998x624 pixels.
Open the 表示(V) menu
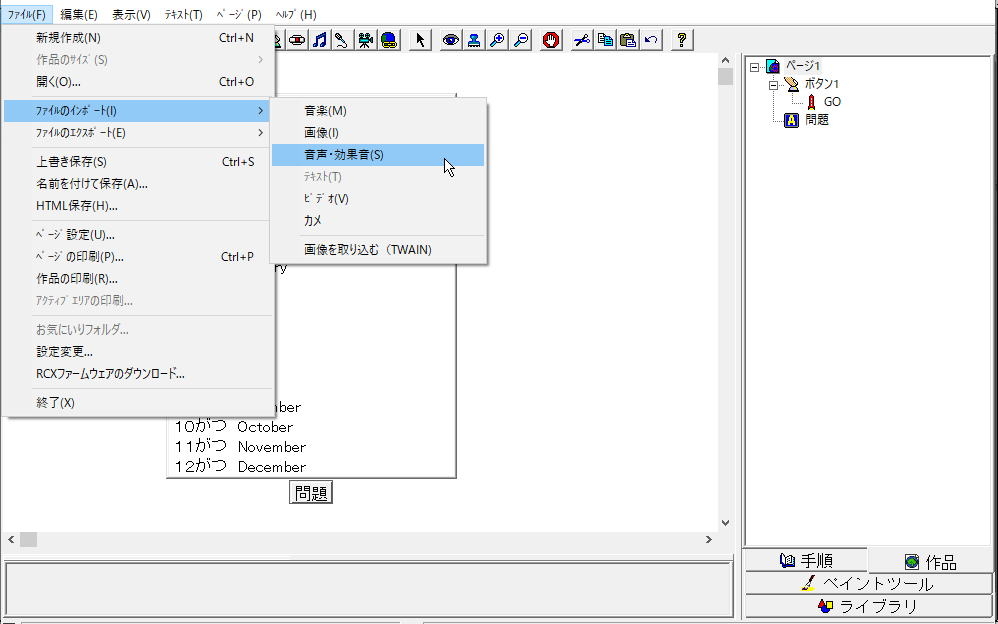(131, 15)
